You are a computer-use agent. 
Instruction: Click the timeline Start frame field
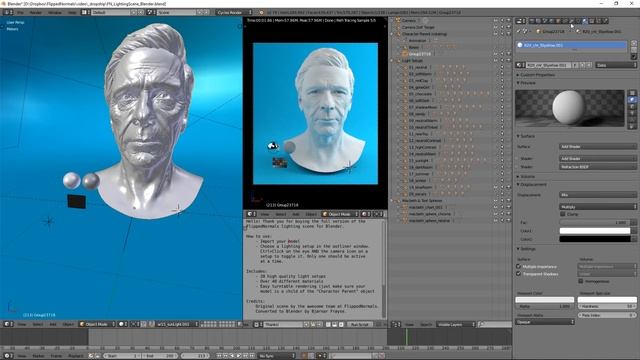(122, 356)
